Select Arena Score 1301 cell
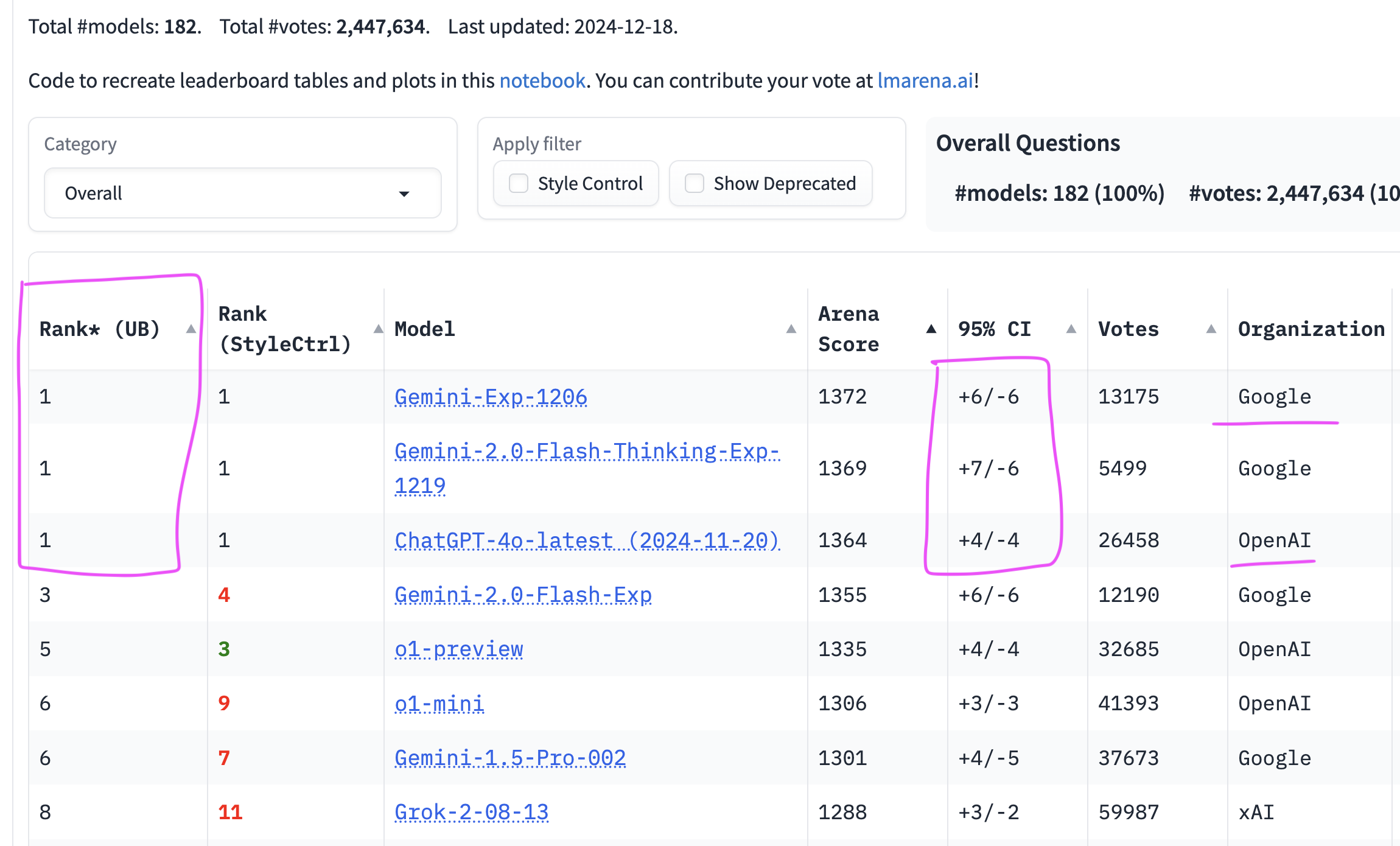Image resolution: width=1400 pixels, height=846 pixels. 842,758
